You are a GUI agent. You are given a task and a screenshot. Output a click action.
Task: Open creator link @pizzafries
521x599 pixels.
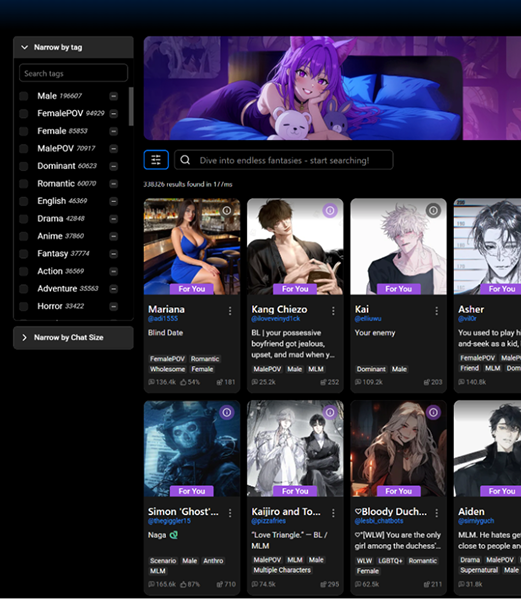pos(269,521)
